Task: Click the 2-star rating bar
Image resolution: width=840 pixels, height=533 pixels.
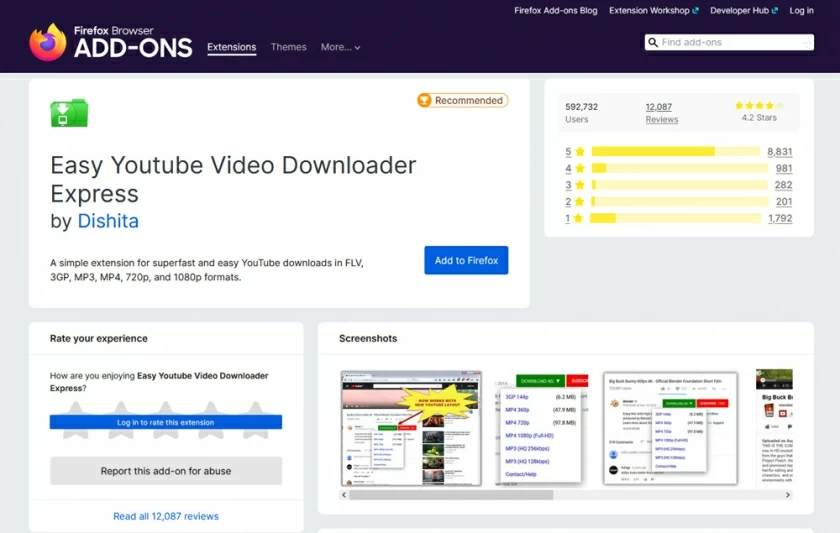Action: point(679,201)
